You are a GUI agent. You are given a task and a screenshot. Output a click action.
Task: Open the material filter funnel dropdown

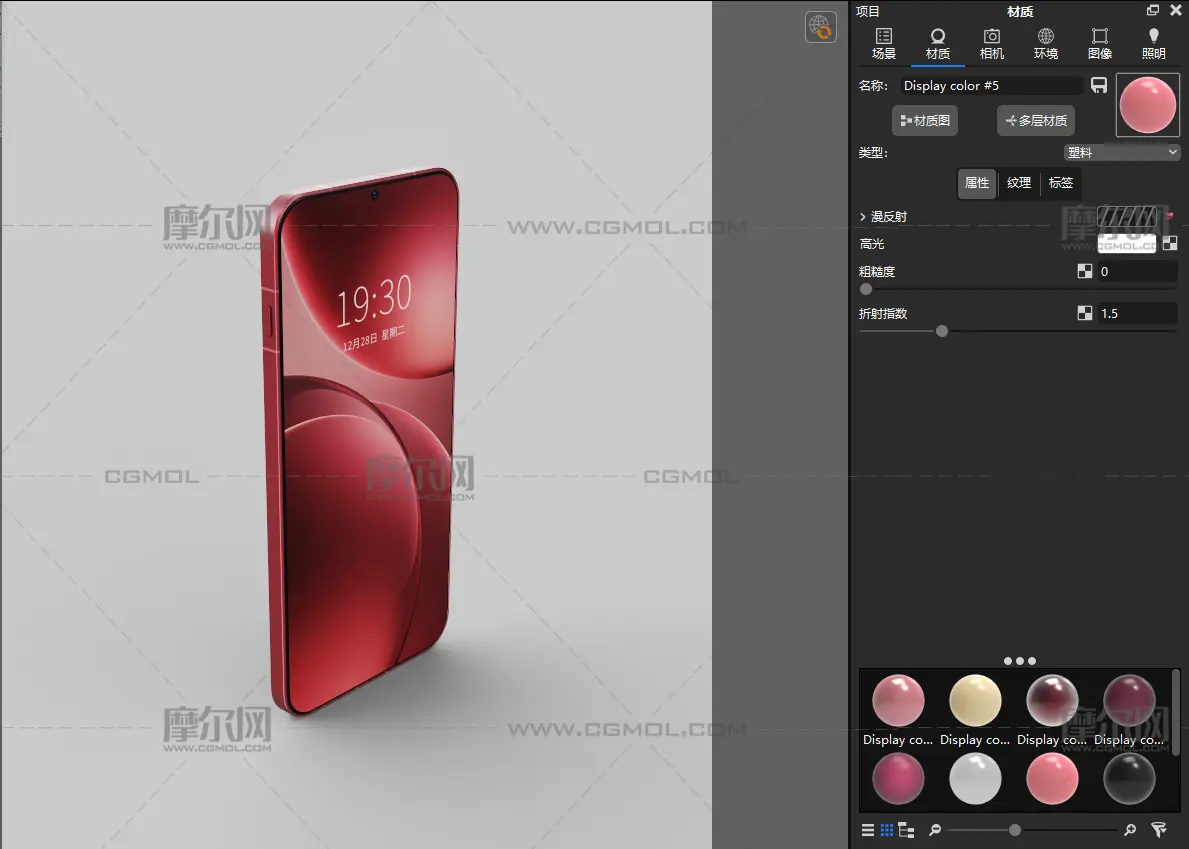point(1159,830)
